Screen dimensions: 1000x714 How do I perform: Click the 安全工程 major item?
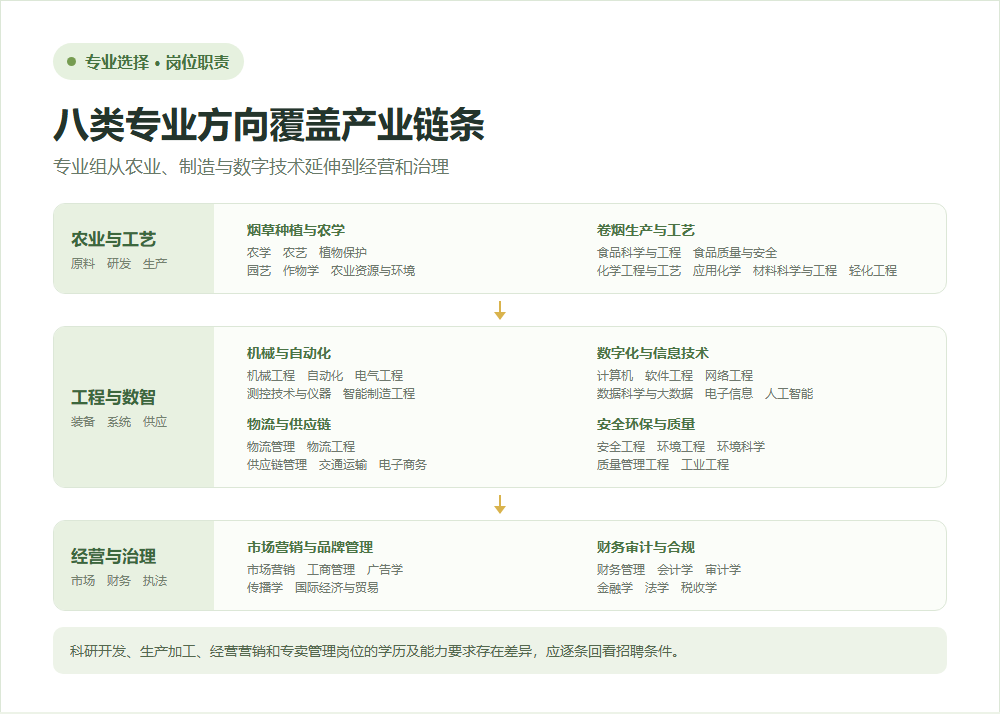621,447
